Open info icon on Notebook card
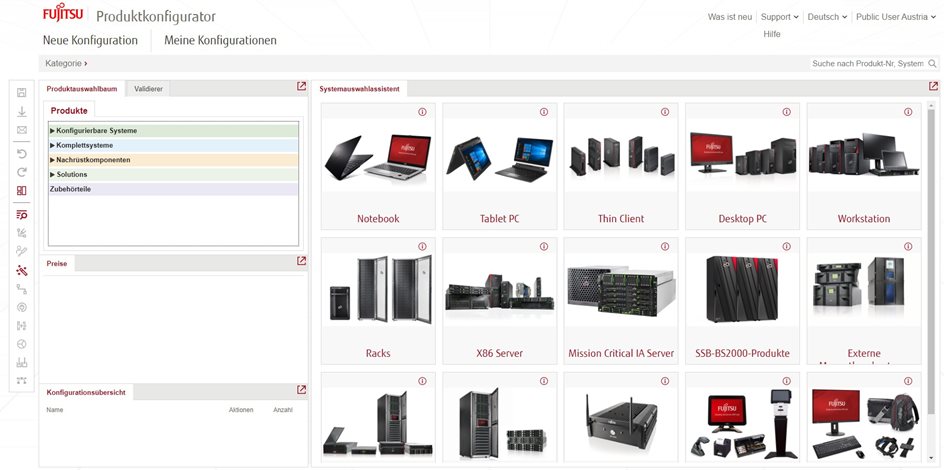 click(422, 112)
